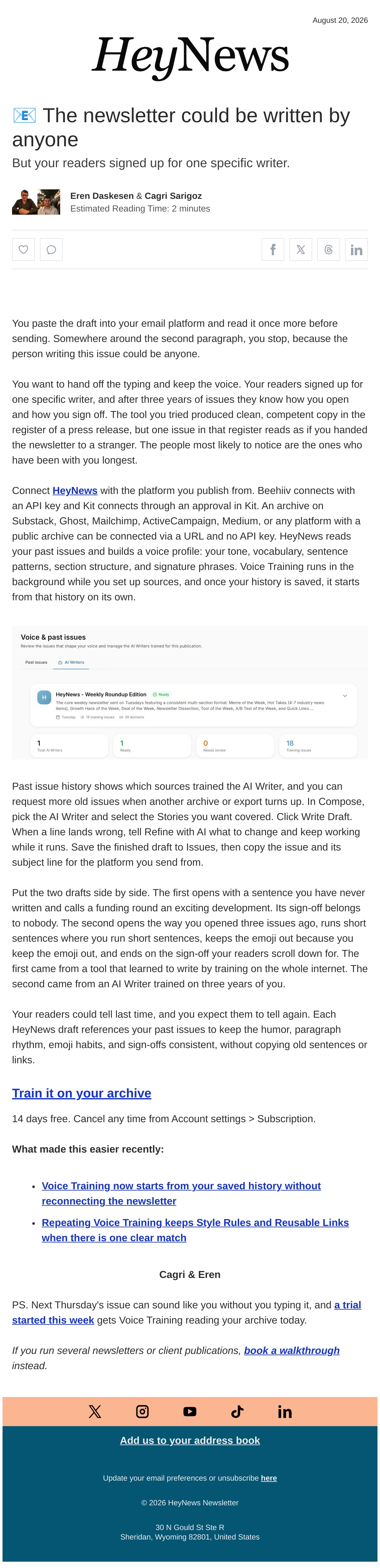Image resolution: width=380 pixels, height=1568 pixels.
Task: Open X profile in orange footer bar
Action: 95,1412
